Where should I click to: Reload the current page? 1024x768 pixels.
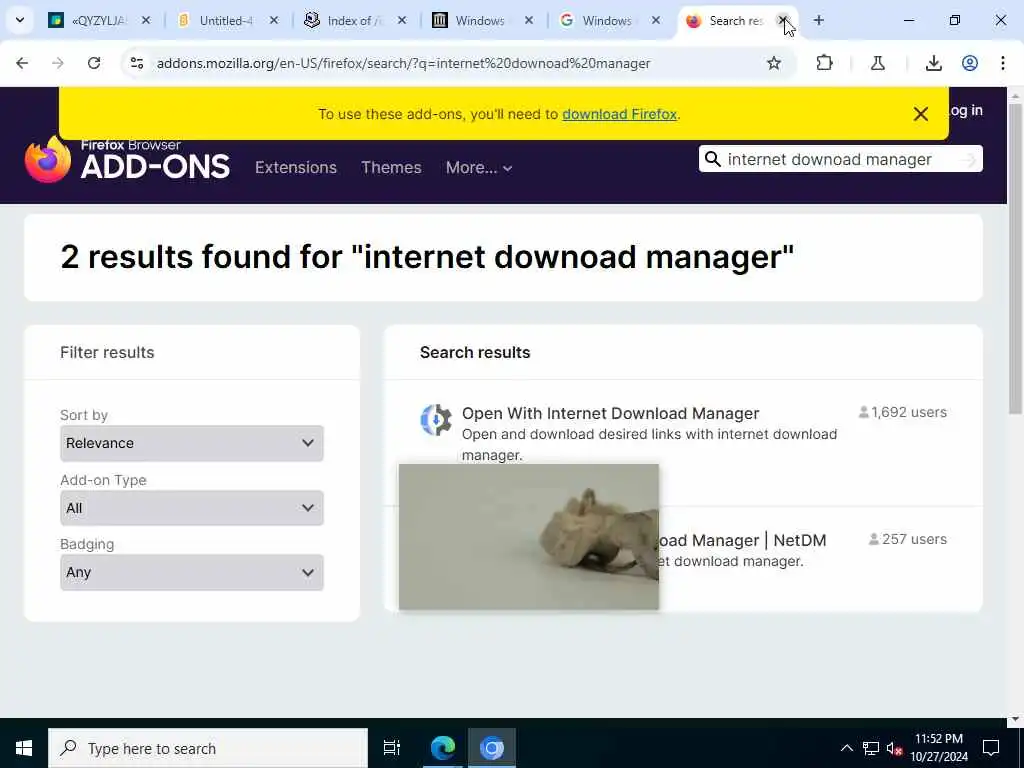point(94,63)
